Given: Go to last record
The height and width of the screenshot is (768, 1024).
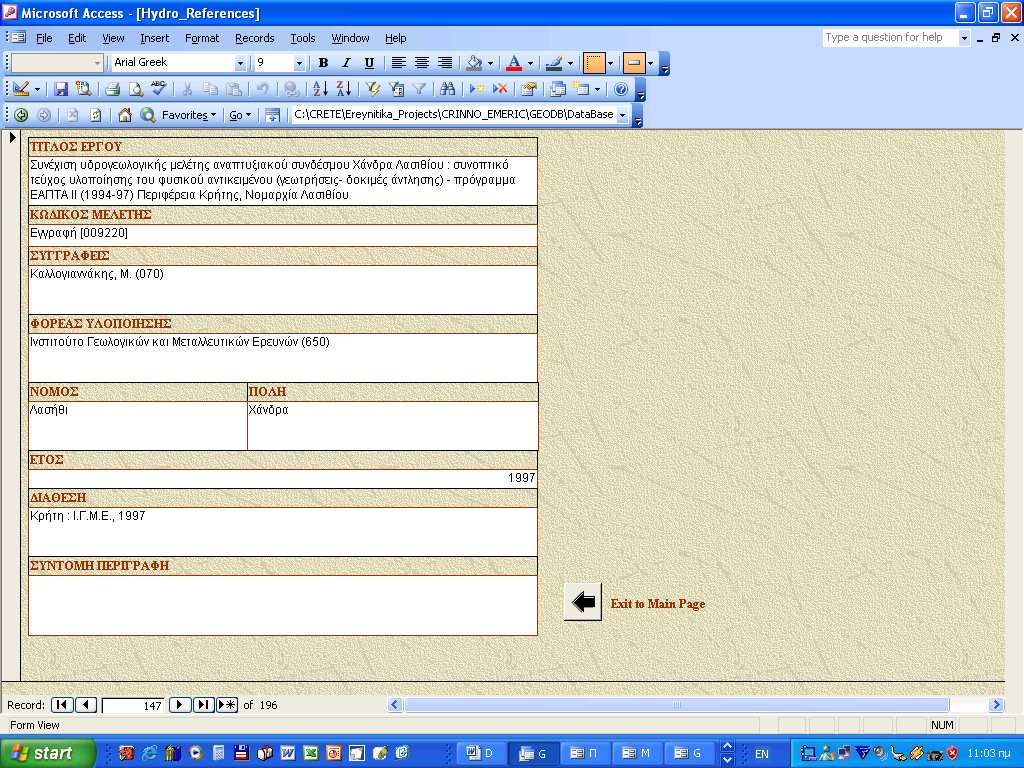Looking at the screenshot, I should (x=203, y=705).
